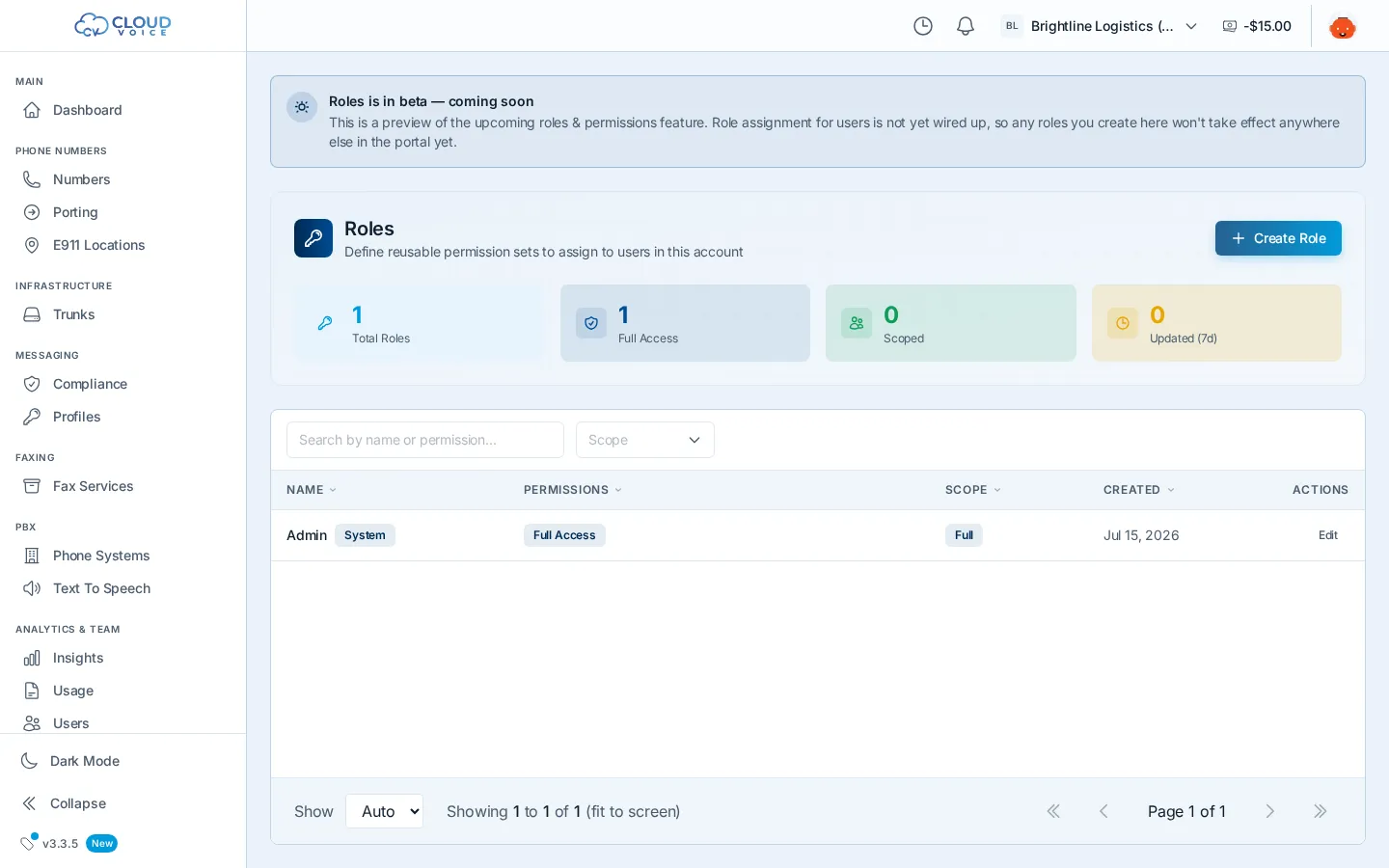Click the Usage document icon
Image resolution: width=1389 pixels, height=868 pixels.
coord(32,691)
